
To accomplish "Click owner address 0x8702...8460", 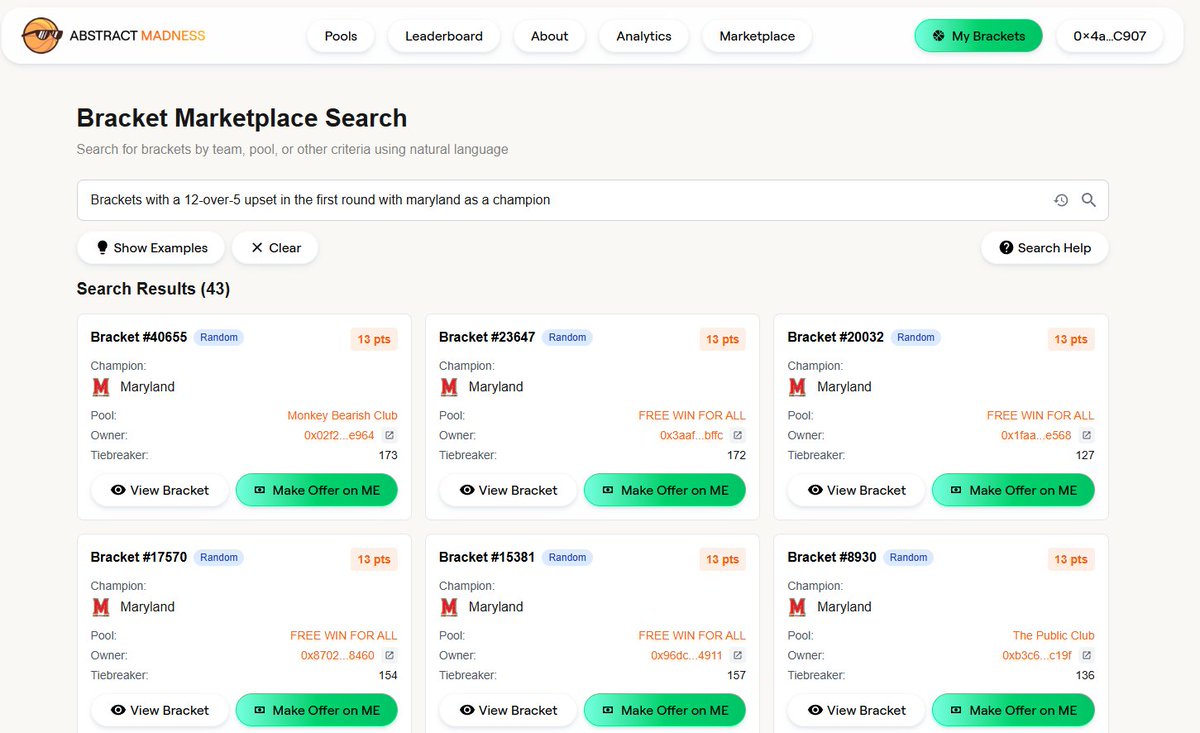I will [x=338, y=655].
